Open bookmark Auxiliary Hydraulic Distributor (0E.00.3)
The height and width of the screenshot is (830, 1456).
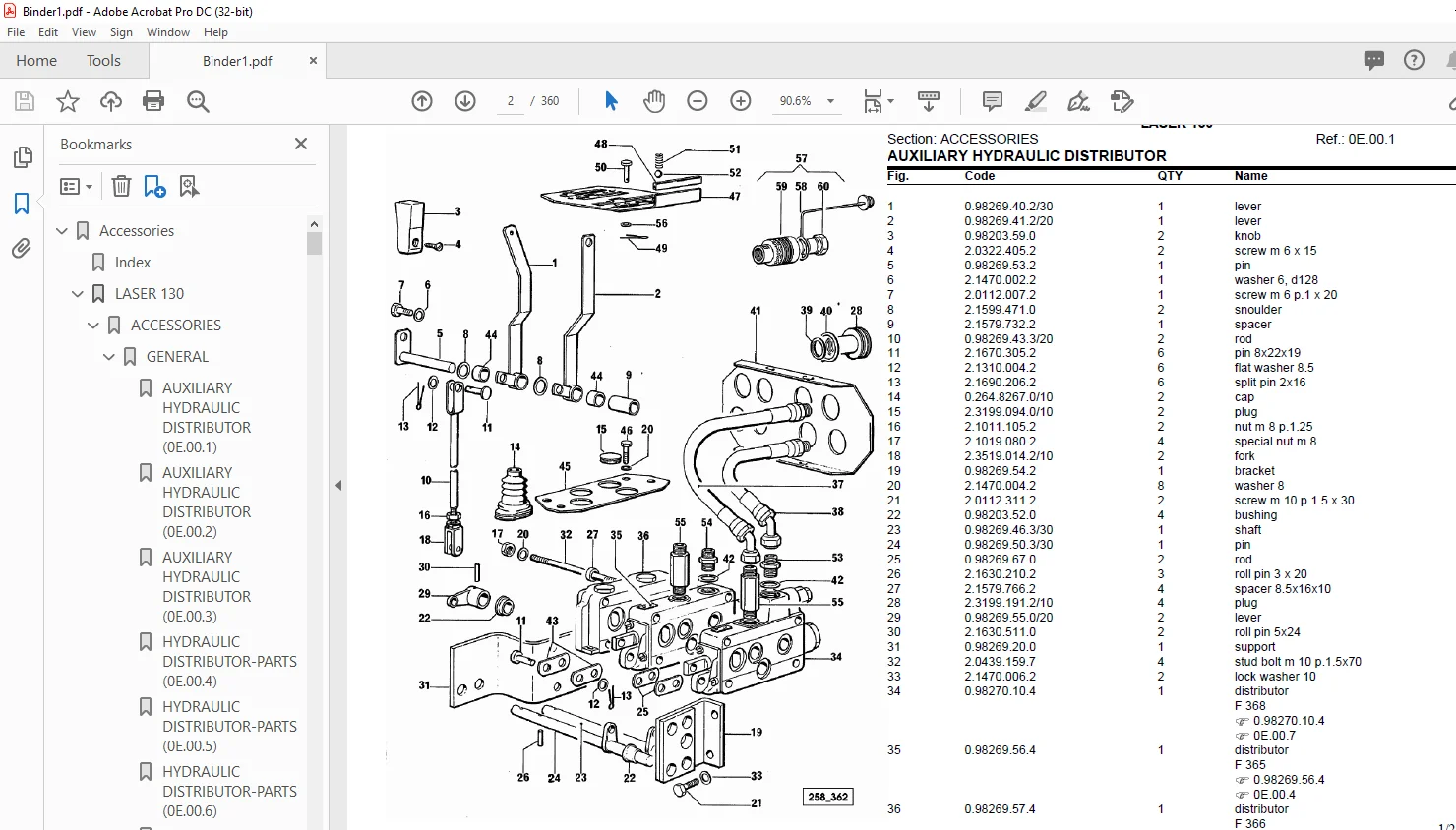point(207,587)
